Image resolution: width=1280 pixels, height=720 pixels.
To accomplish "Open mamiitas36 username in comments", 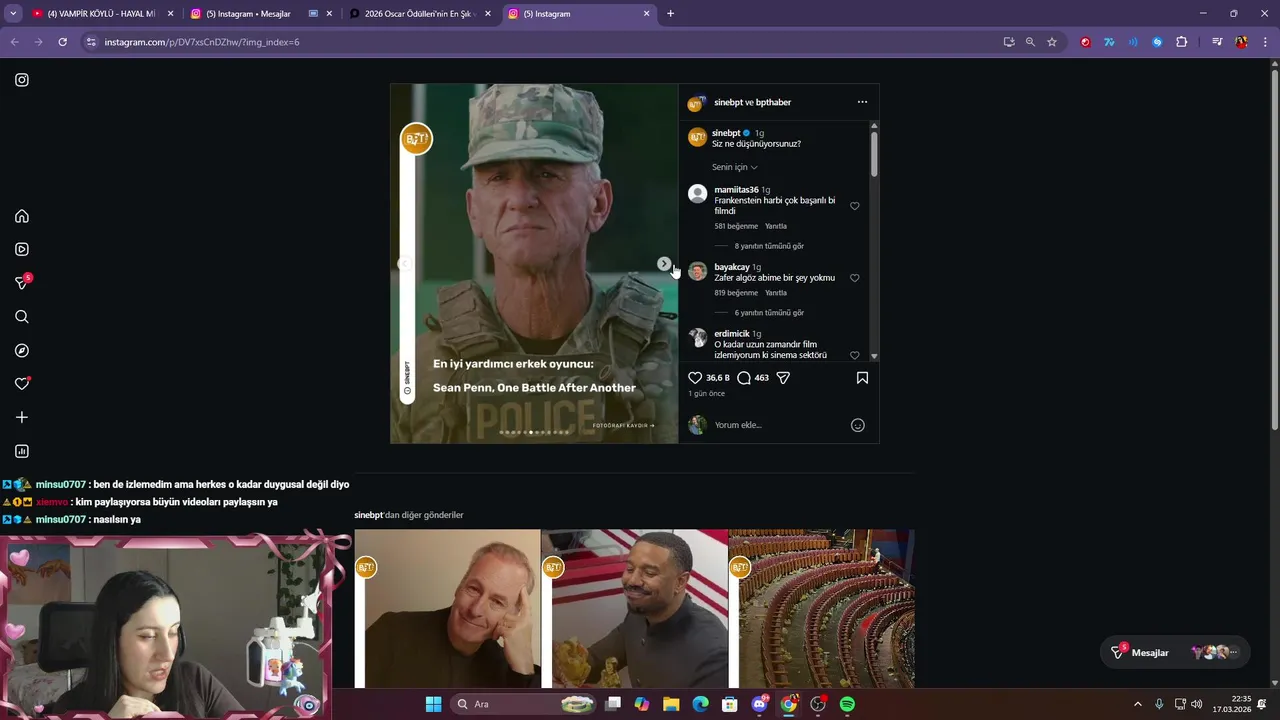I will tap(736, 190).
